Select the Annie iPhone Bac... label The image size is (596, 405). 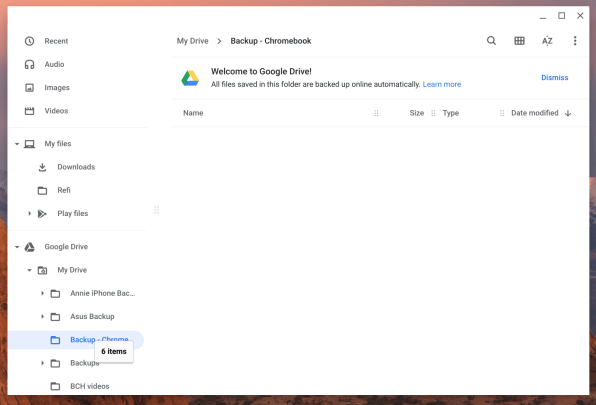(102, 293)
